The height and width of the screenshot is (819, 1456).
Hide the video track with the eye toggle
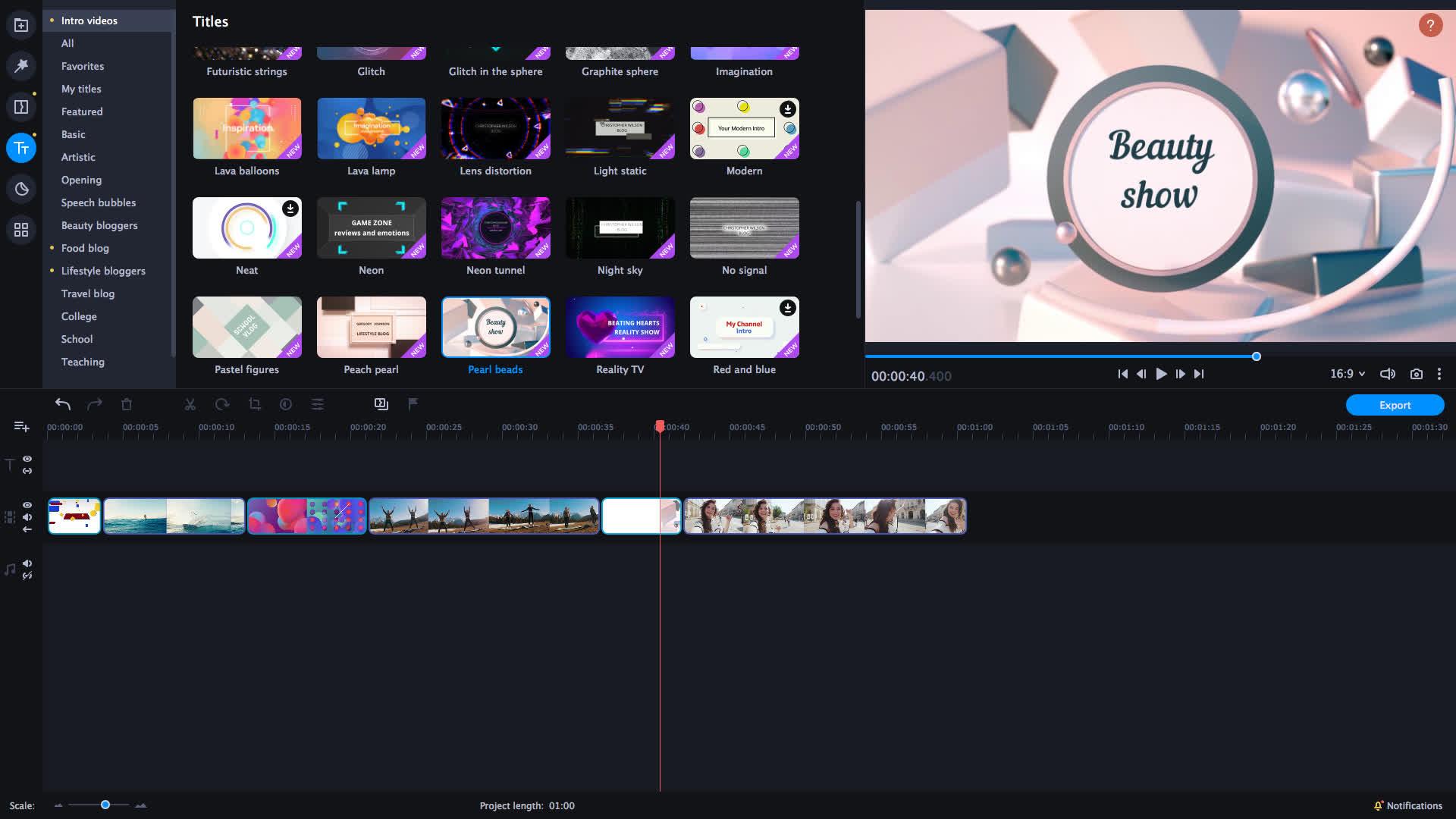(27, 504)
